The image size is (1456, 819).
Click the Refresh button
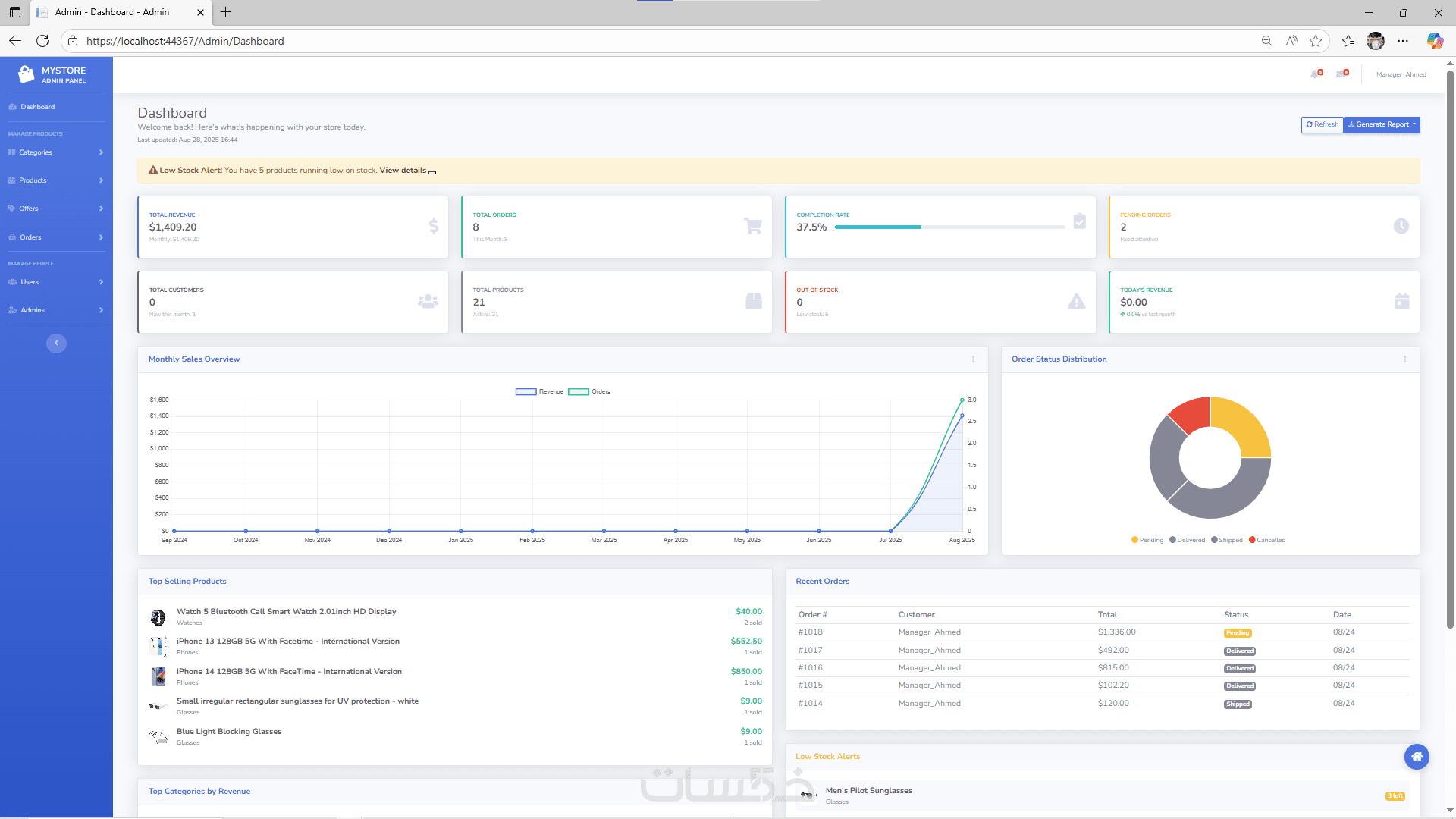(x=1322, y=124)
